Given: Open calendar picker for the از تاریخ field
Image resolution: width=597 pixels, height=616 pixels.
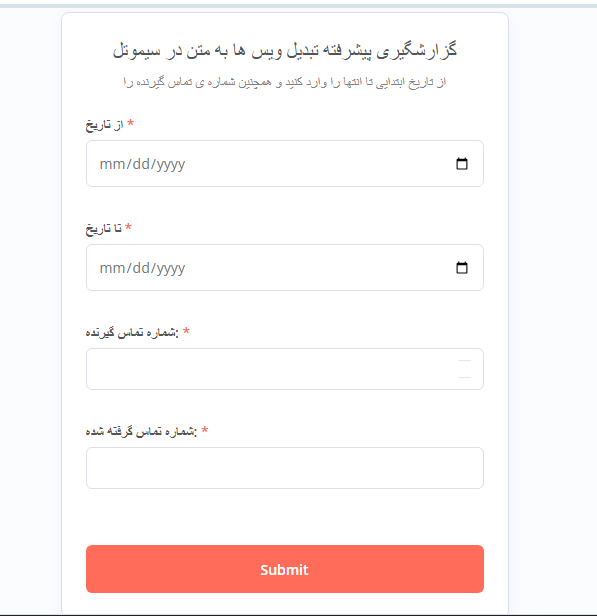Looking at the screenshot, I should tap(461, 163).
